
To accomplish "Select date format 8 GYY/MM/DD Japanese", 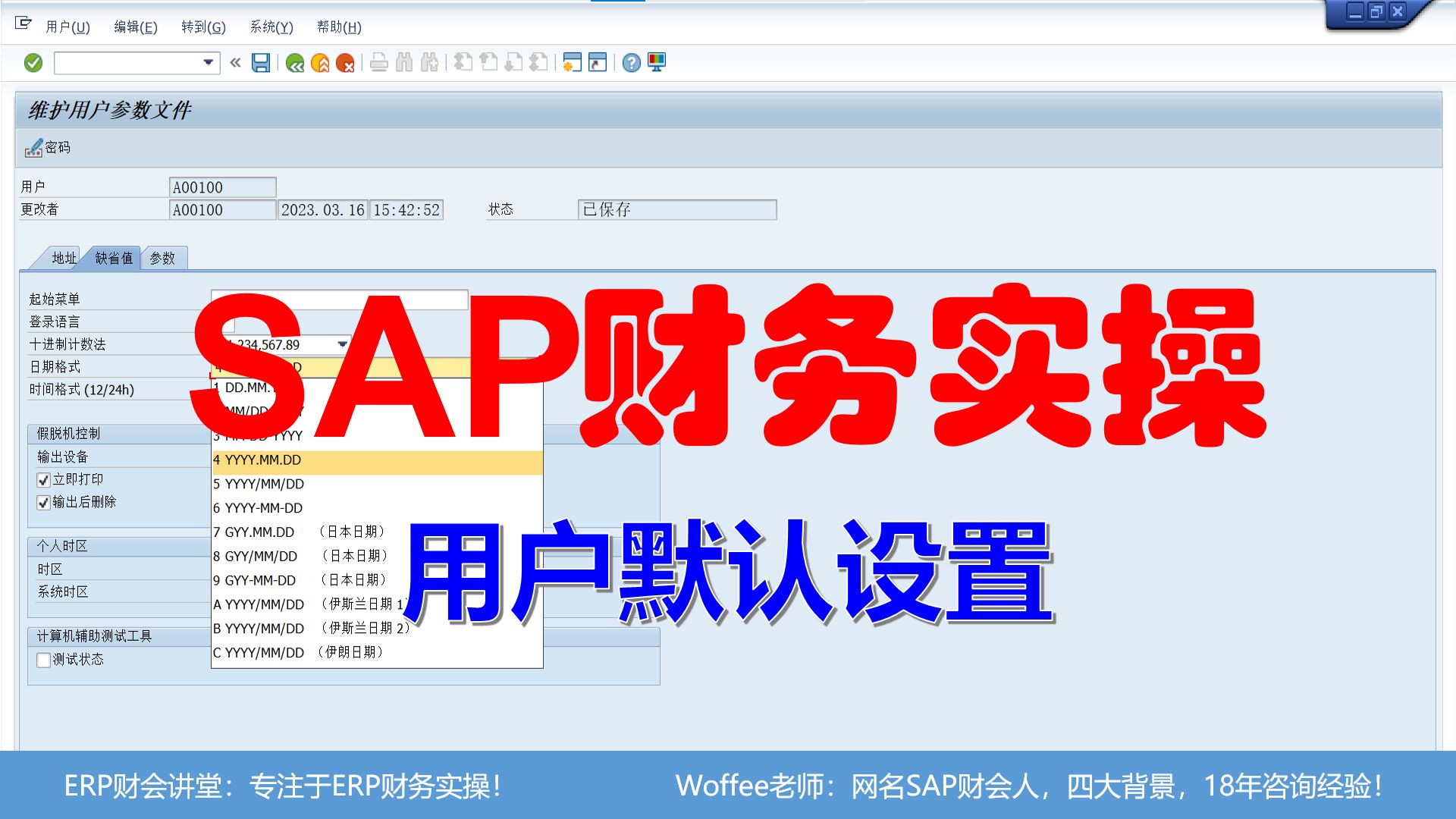I will point(377,557).
